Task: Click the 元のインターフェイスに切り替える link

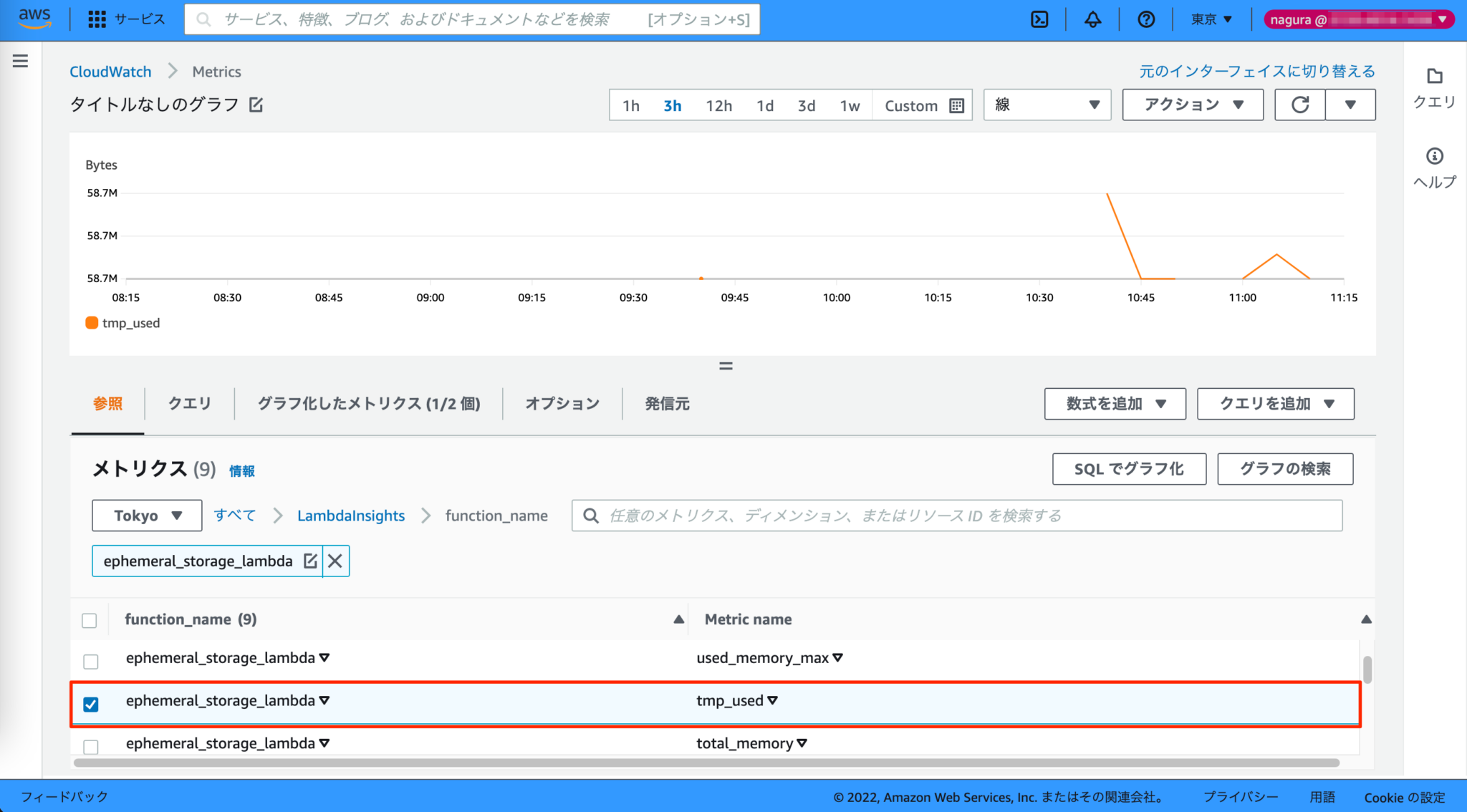Action: point(1256,71)
